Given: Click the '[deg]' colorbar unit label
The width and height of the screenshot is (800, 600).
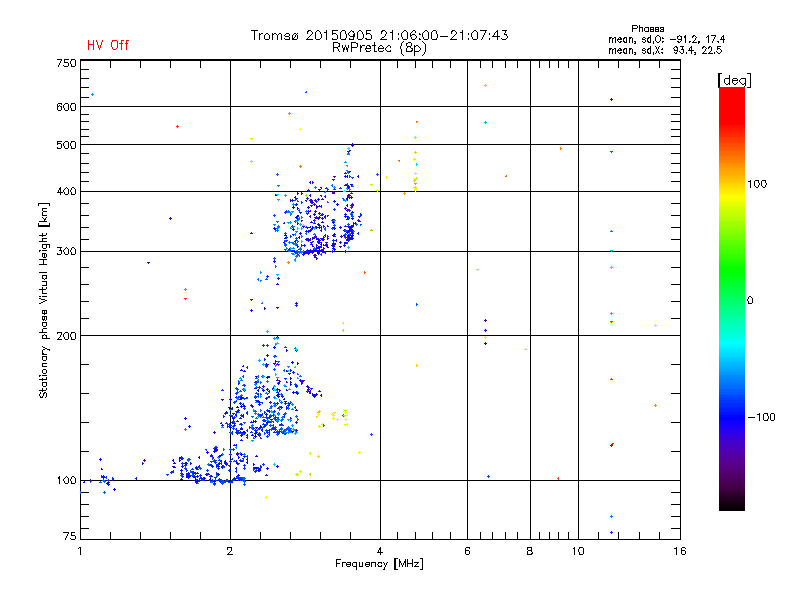Looking at the screenshot, I should 734,80.
